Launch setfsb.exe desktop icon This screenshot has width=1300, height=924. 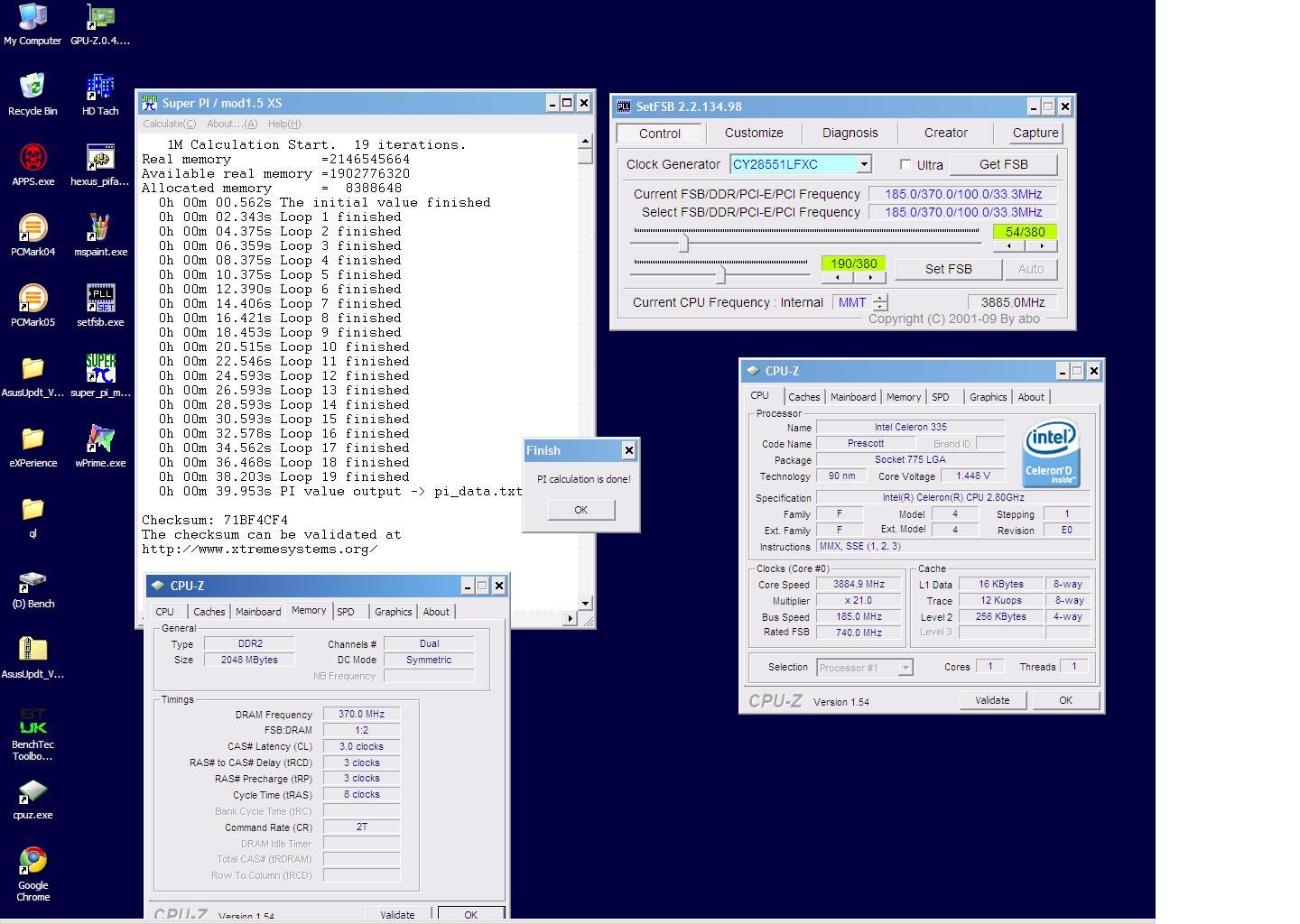(x=100, y=305)
